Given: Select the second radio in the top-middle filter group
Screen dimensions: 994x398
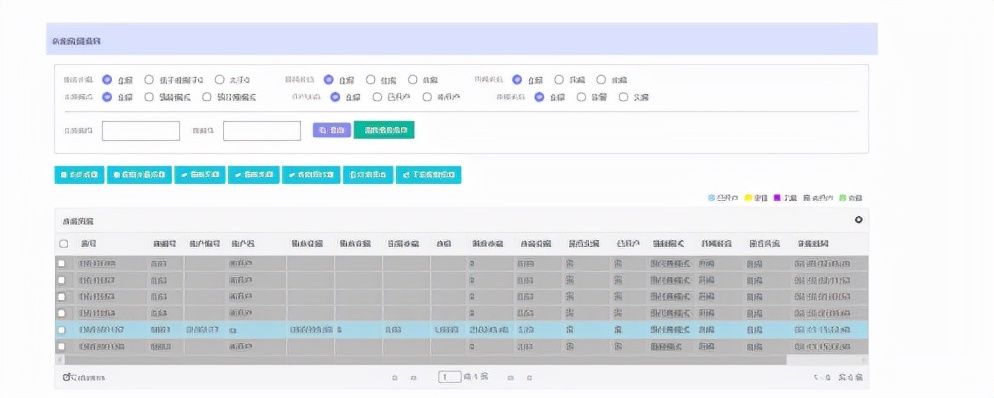Looking at the screenshot, I should click(x=371, y=80).
